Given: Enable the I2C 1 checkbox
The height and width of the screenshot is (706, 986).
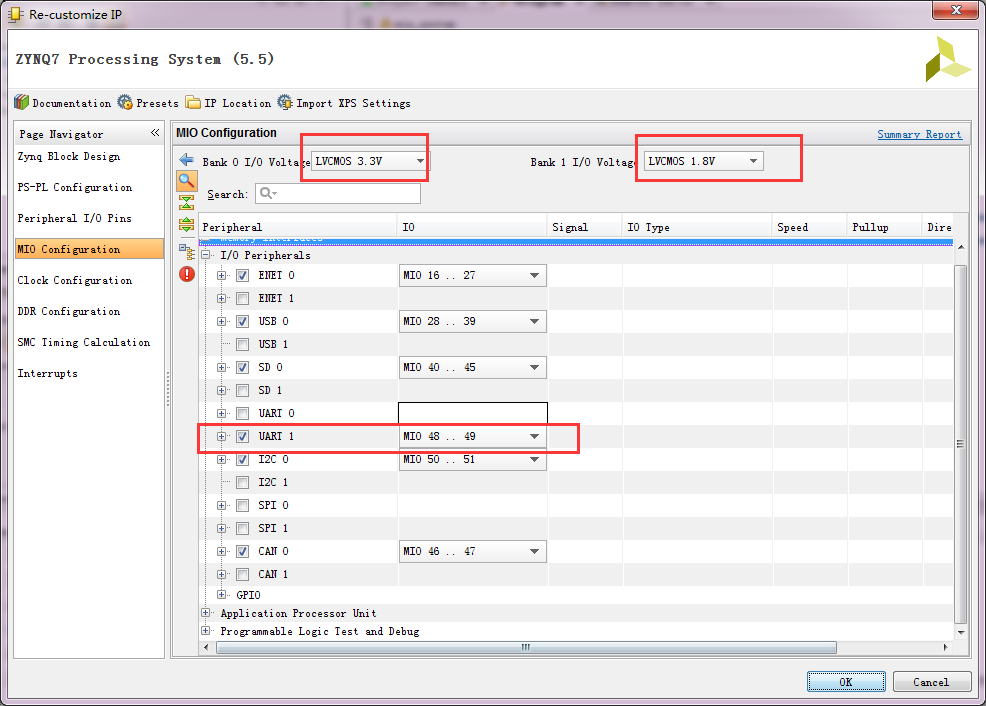Looking at the screenshot, I should pyautogui.click(x=242, y=482).
